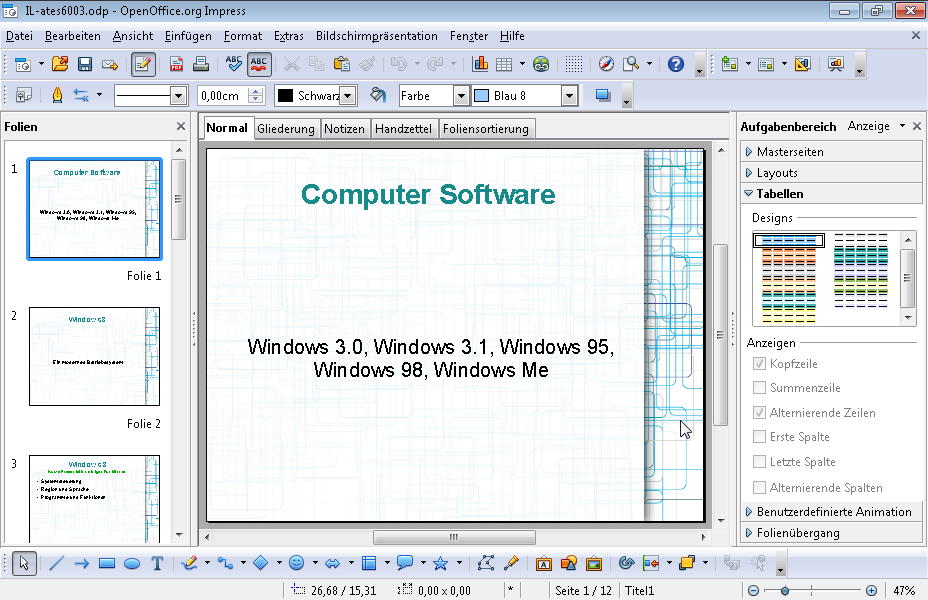
Task: Expand the Folienübergang section
Action: [832, 533]
